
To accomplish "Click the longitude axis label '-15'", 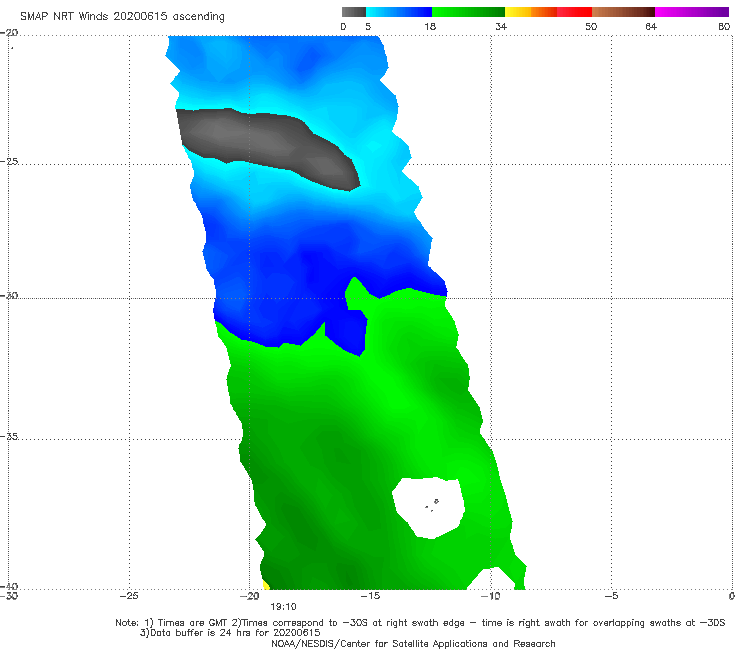I will tap(370, 596).
